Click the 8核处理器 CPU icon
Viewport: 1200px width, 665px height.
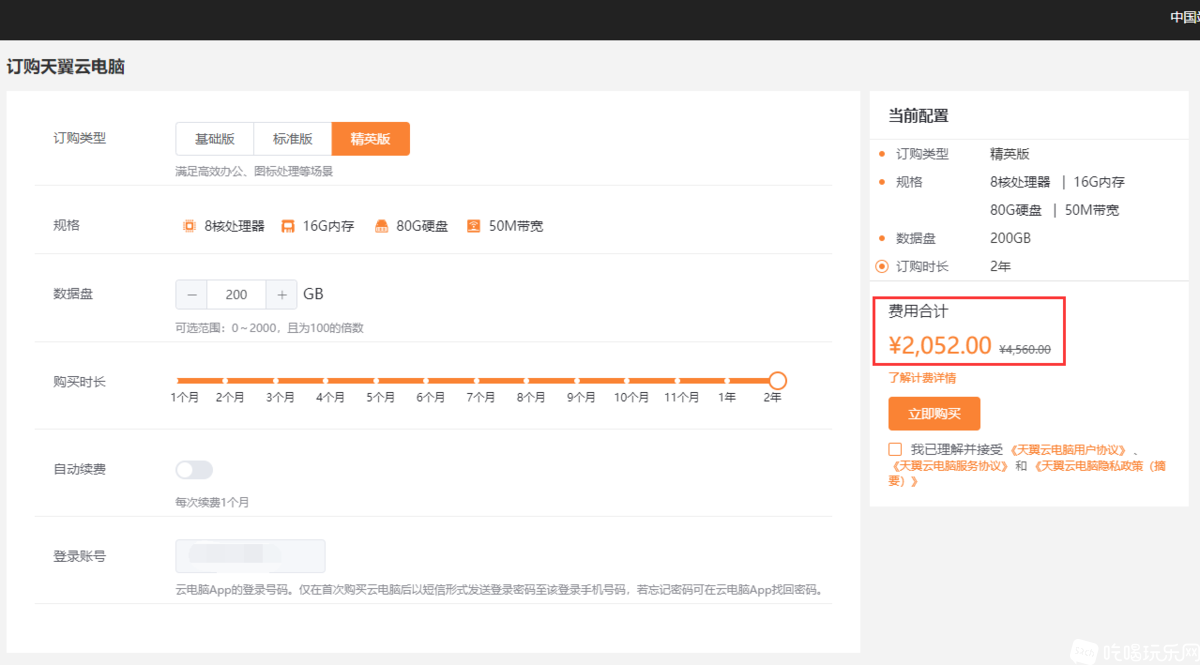coord(189,226)
